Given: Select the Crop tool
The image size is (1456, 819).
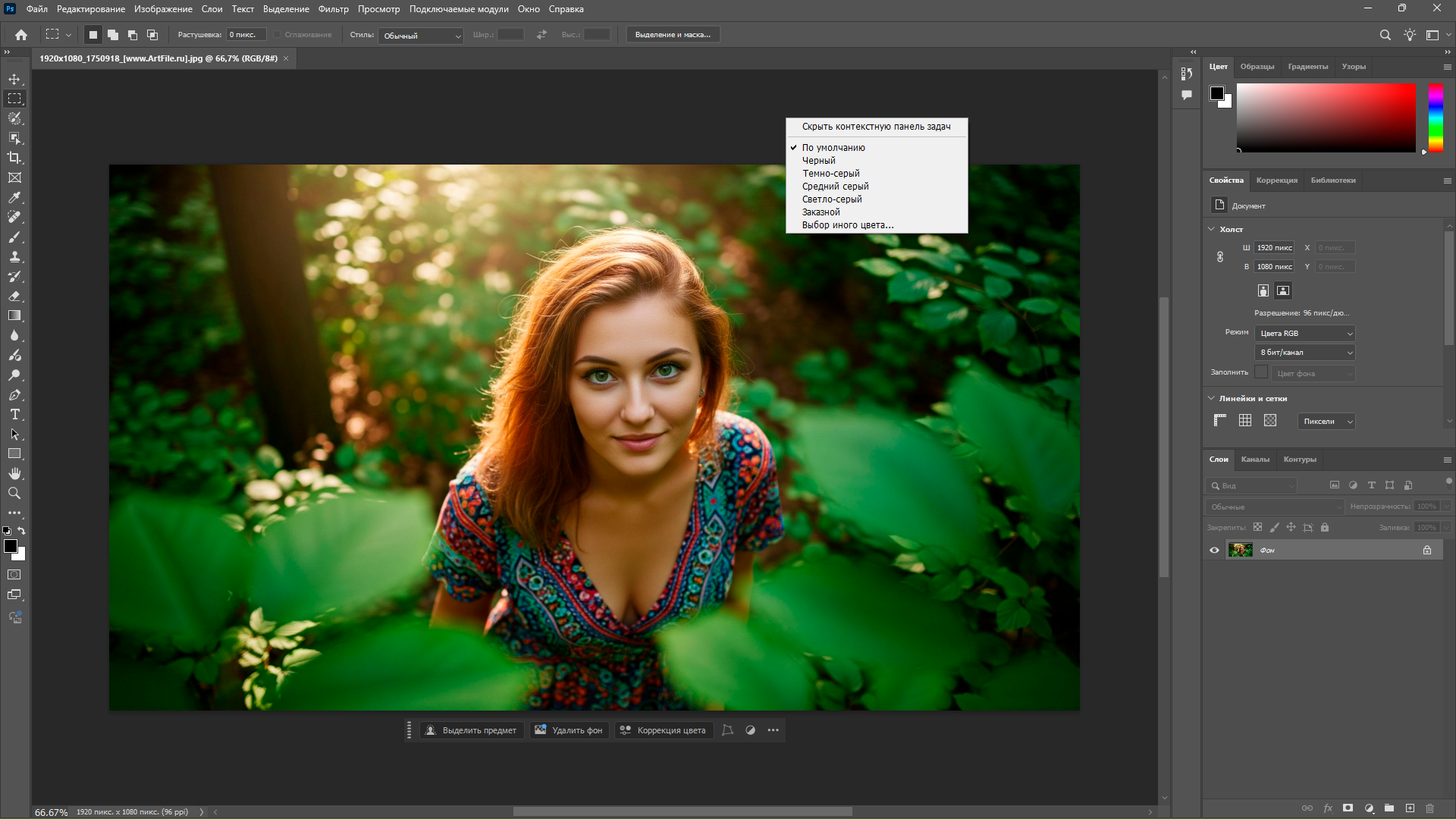Looking at the screenshot, I should point(14,158).
